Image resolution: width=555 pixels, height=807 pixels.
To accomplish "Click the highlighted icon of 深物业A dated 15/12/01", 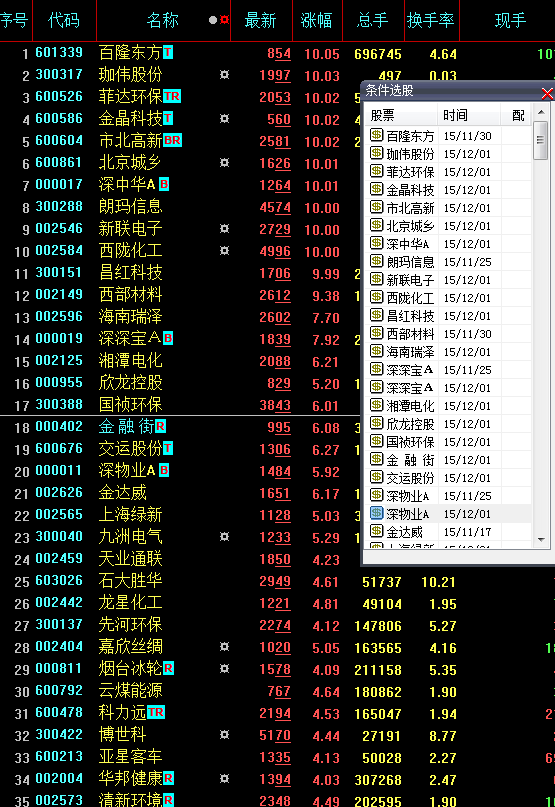I will (x=376, y=514).
